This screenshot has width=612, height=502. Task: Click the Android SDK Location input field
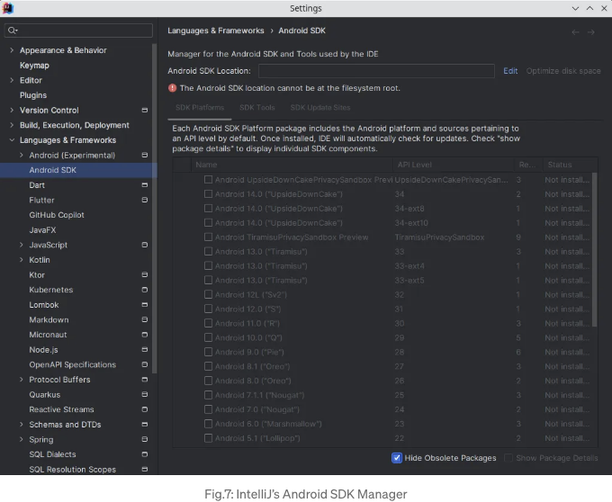coord(376,71)
